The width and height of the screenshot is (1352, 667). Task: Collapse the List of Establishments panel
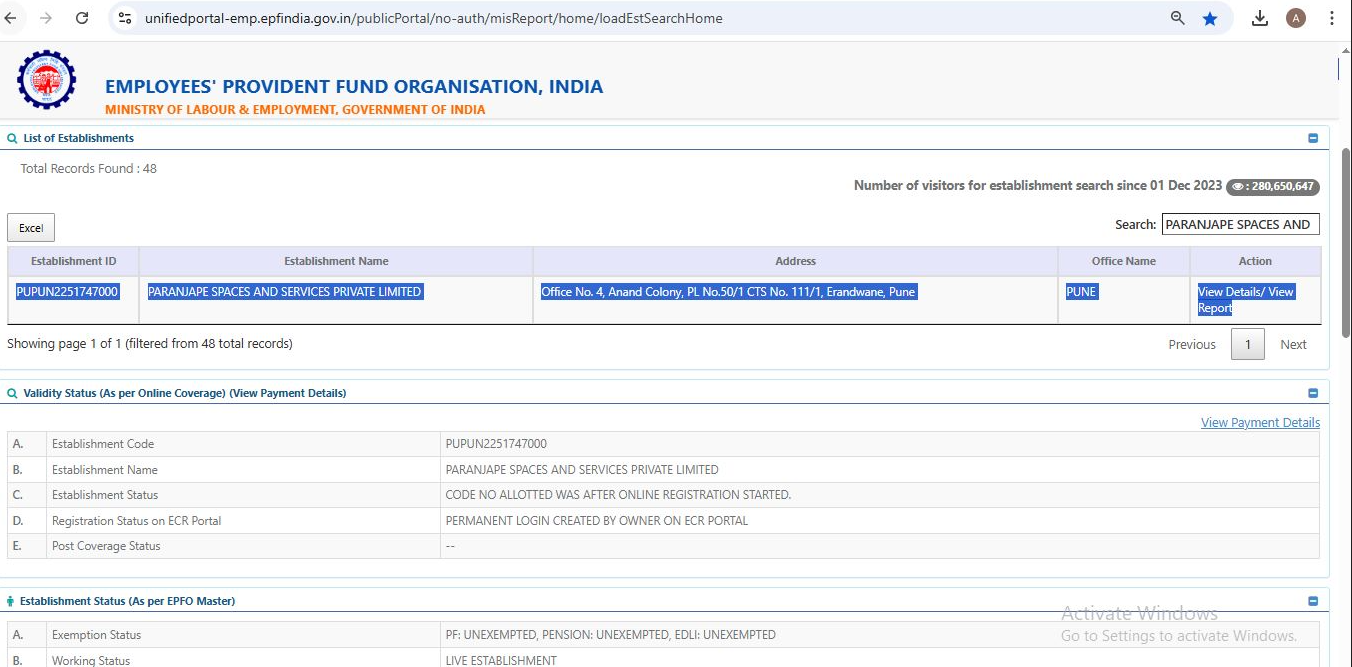[x=1313, y=138]
